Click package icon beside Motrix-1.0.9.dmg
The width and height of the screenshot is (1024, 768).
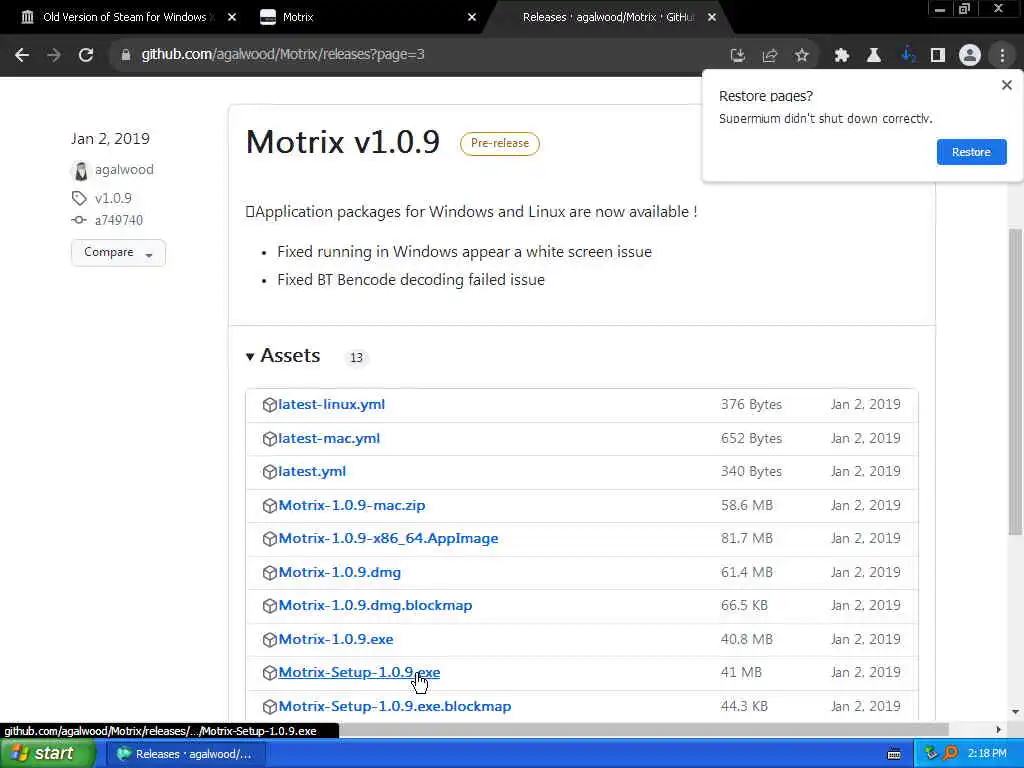[270, 573]
